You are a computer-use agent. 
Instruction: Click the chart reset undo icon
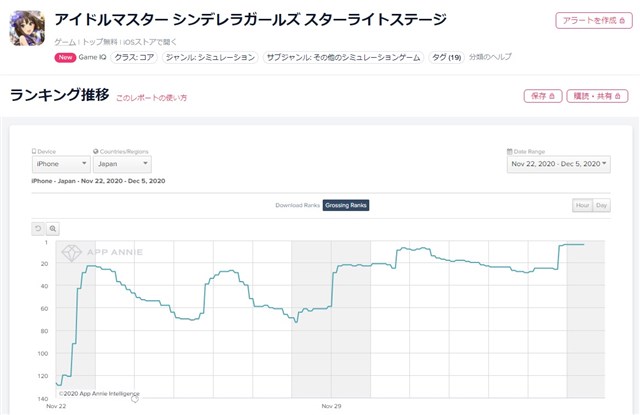[x=38, y=229]
